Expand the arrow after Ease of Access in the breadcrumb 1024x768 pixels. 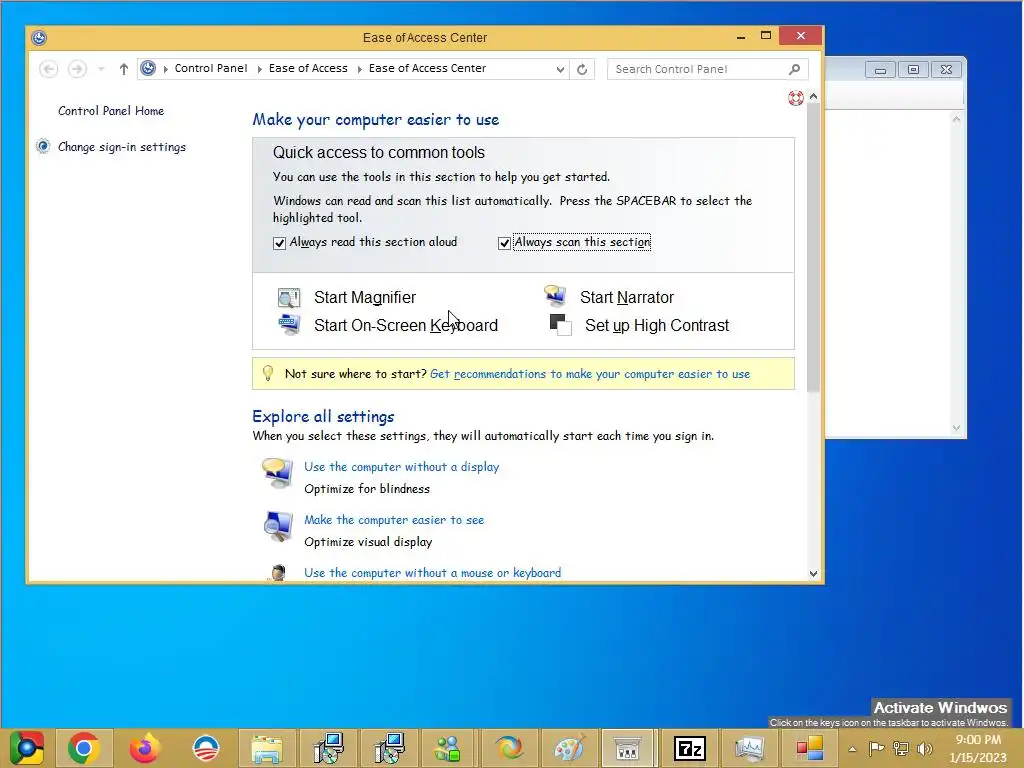359,69
